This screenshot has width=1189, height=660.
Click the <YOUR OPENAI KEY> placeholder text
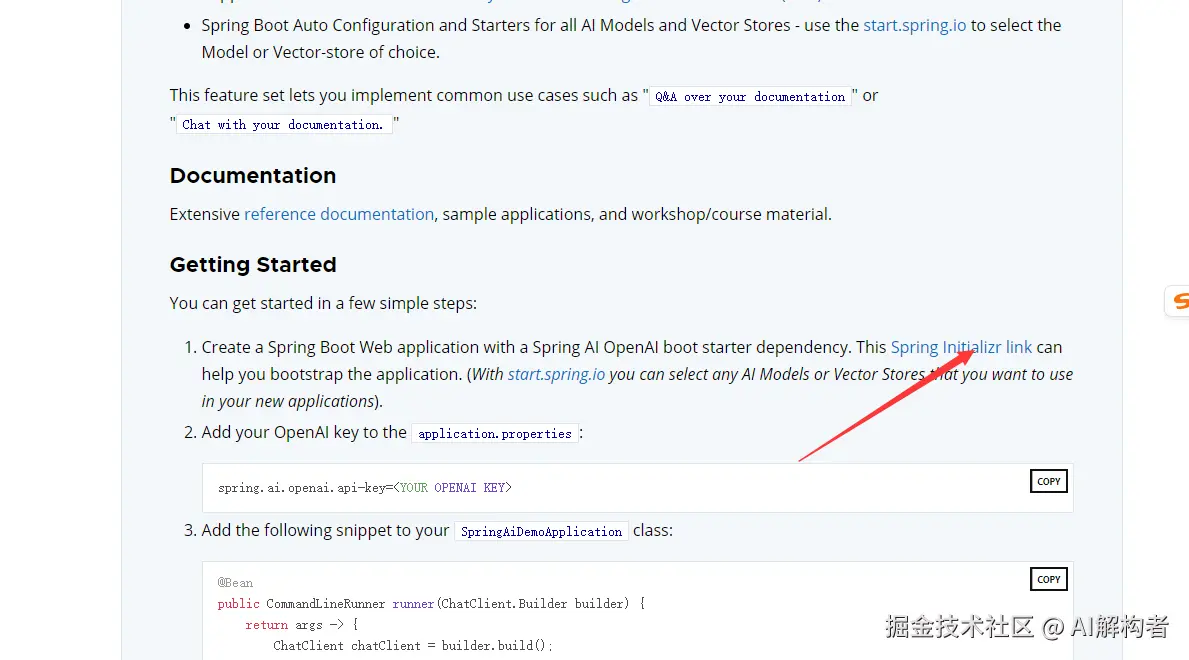pyautogui.click(x=453, y=488)
